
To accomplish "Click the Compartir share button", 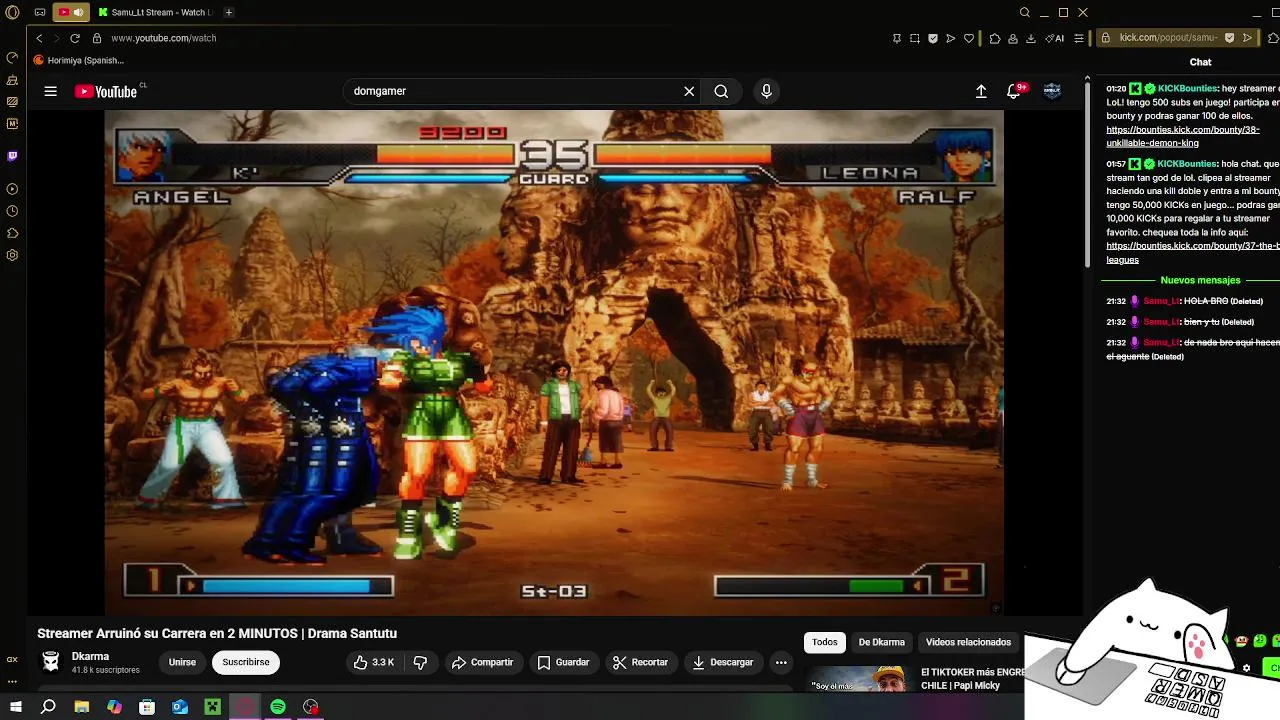I will click(482, 662).
